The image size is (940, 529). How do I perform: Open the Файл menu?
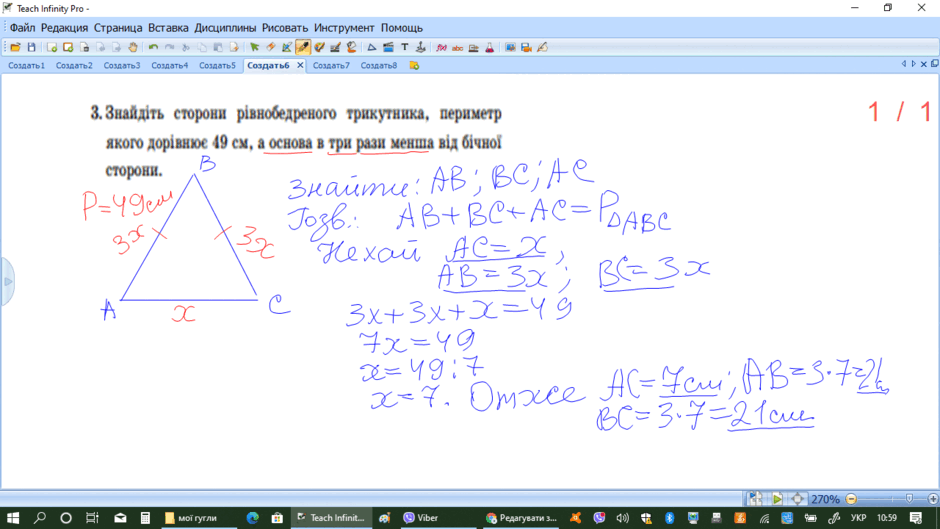[22, 28]
